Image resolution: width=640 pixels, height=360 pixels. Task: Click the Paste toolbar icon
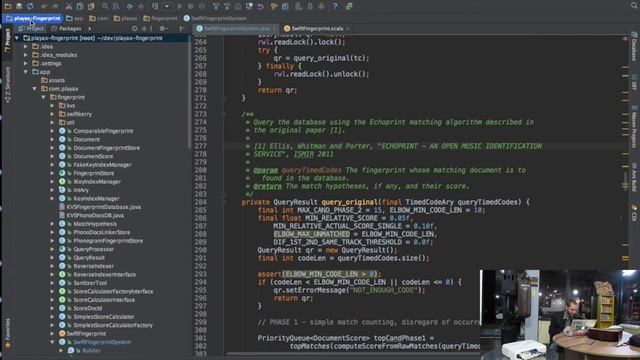coord(91,6)
